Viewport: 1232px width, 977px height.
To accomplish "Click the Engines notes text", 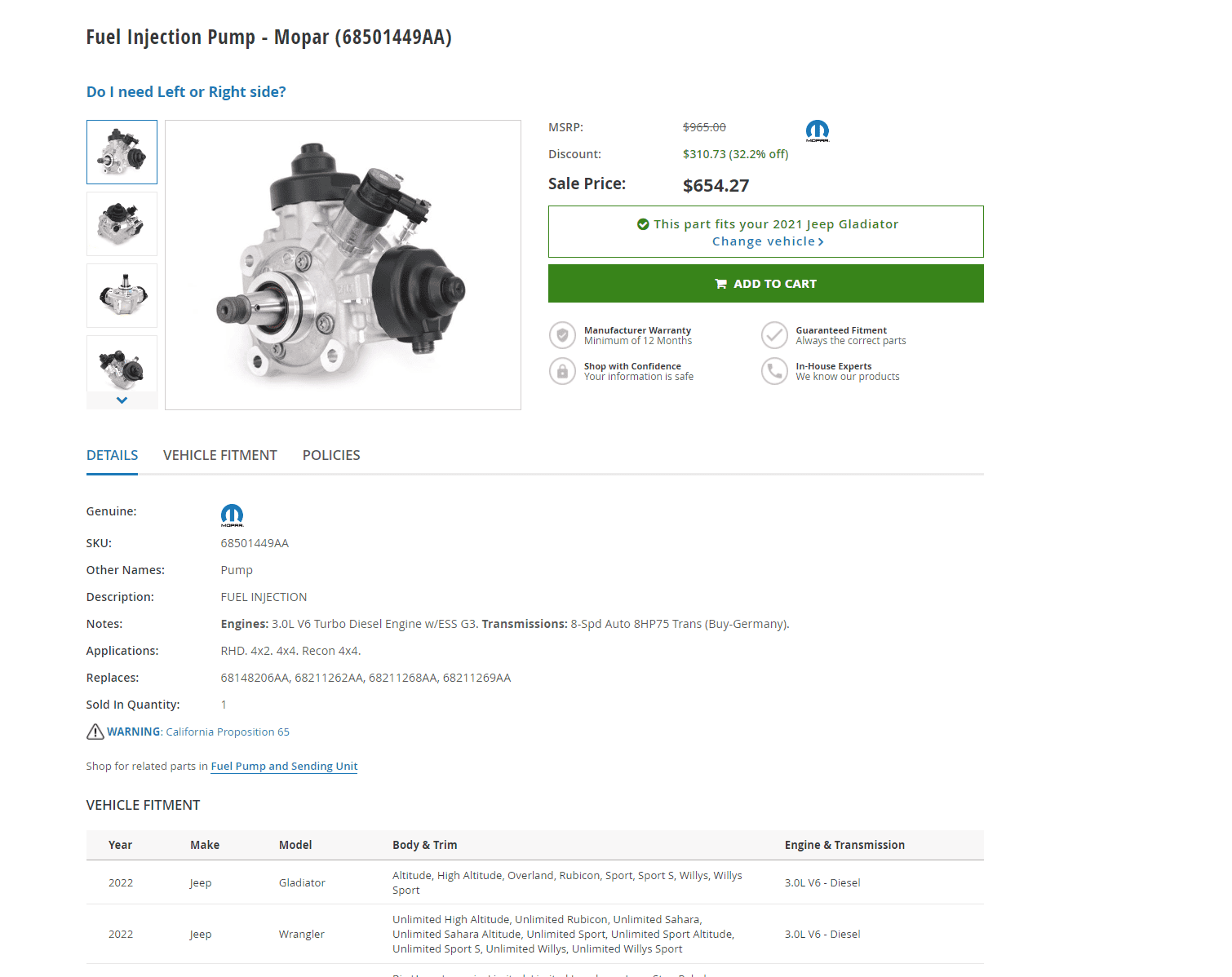I will click(x=505, y=624).
